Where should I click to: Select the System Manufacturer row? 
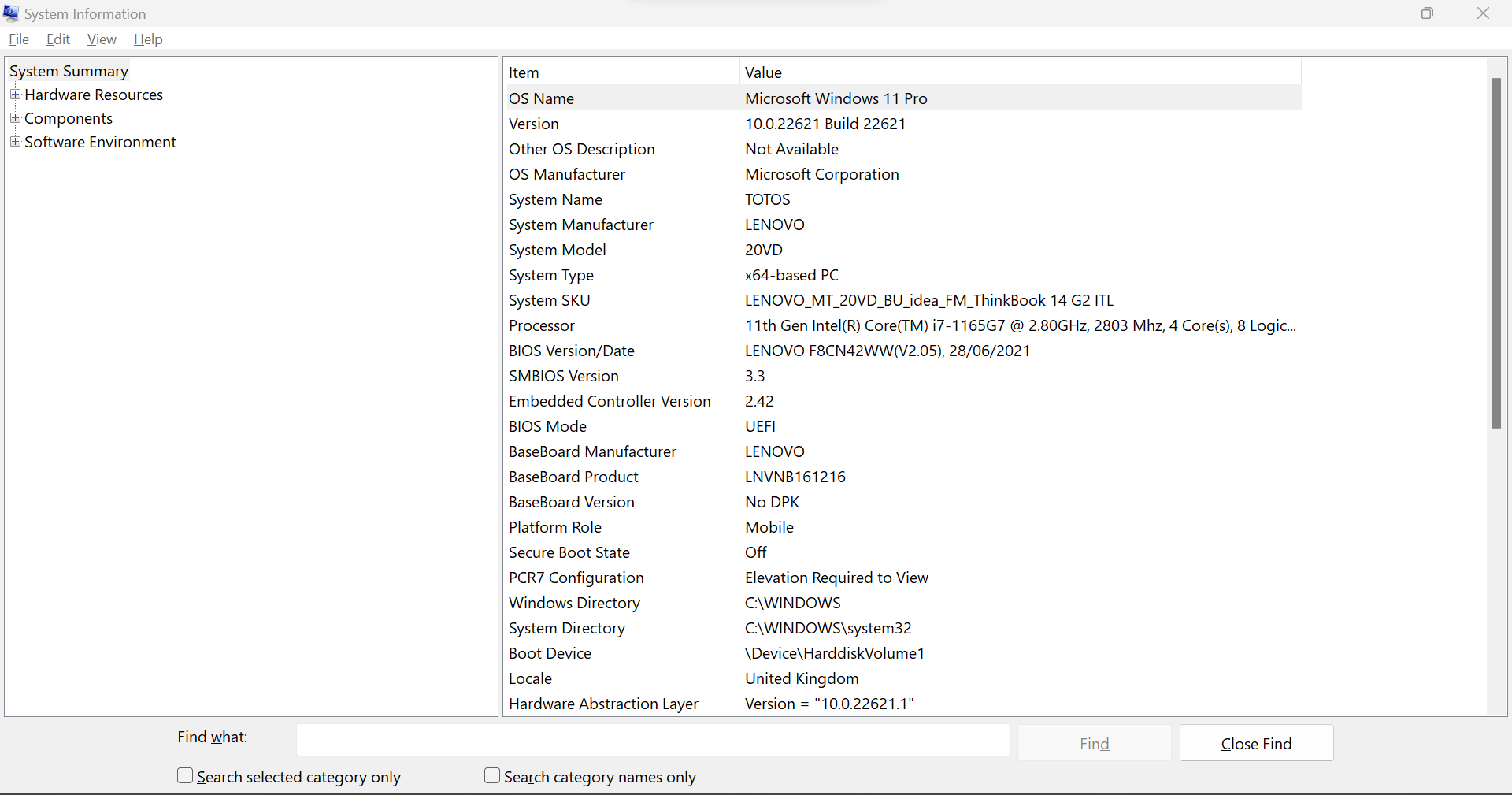[x=902, y=225]
